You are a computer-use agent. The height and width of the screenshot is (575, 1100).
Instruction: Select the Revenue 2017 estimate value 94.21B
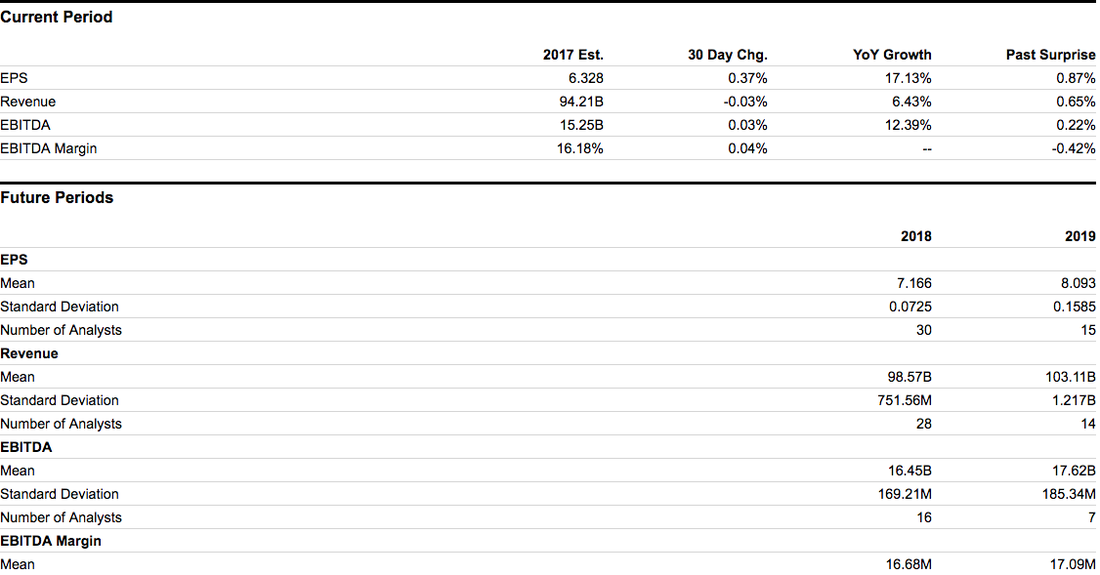(581, 102)
